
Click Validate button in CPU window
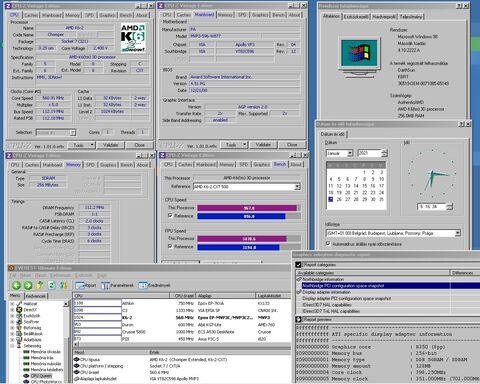pos(110,145)
